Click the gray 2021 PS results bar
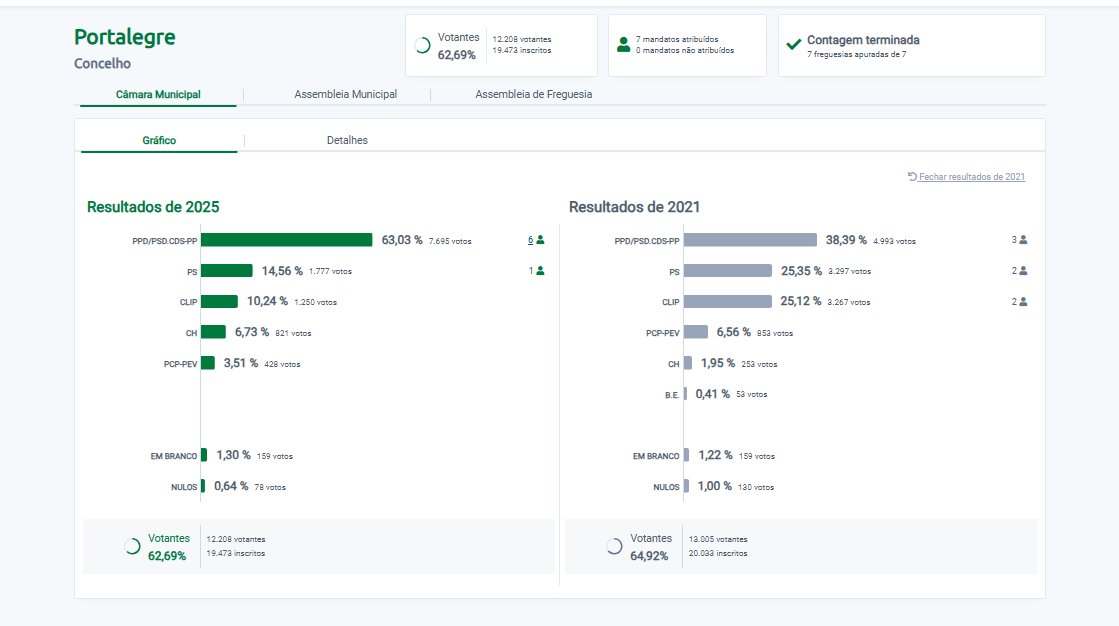1119x626 pixels. pyautogui.click(x=727, y=271)
